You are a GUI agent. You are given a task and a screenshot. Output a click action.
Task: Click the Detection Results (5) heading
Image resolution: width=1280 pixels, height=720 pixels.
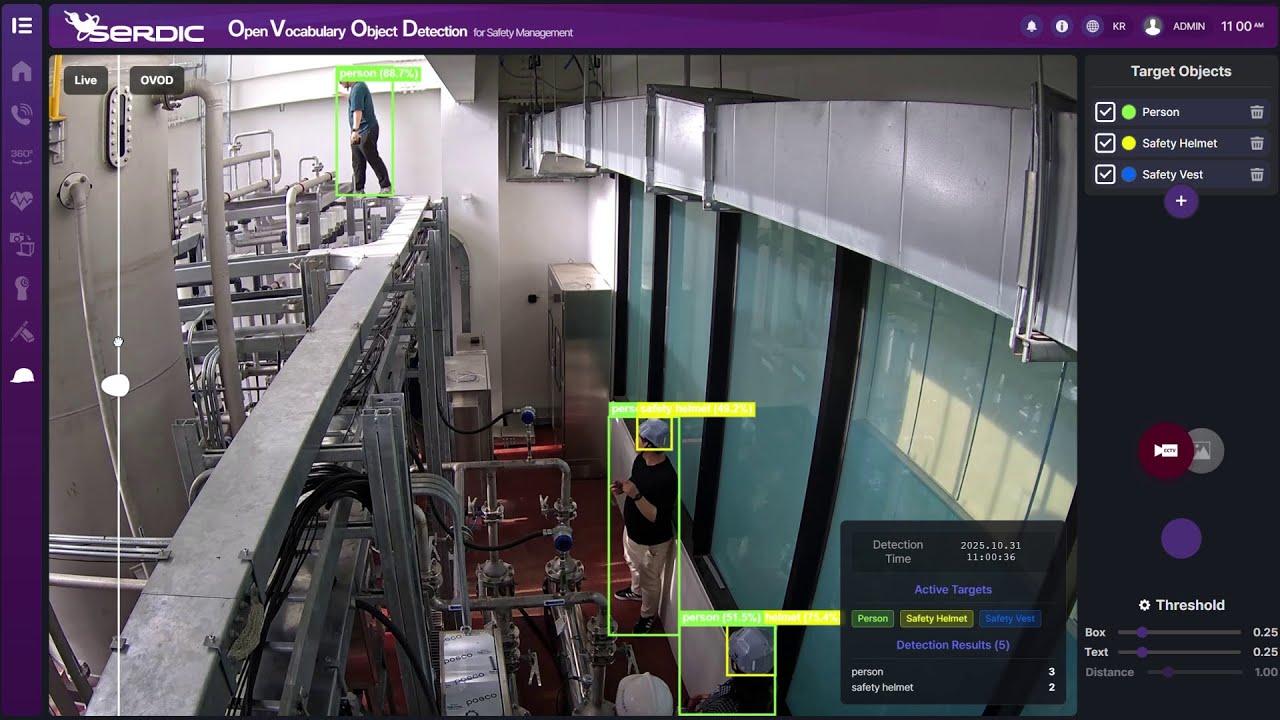tap(953, 645)
